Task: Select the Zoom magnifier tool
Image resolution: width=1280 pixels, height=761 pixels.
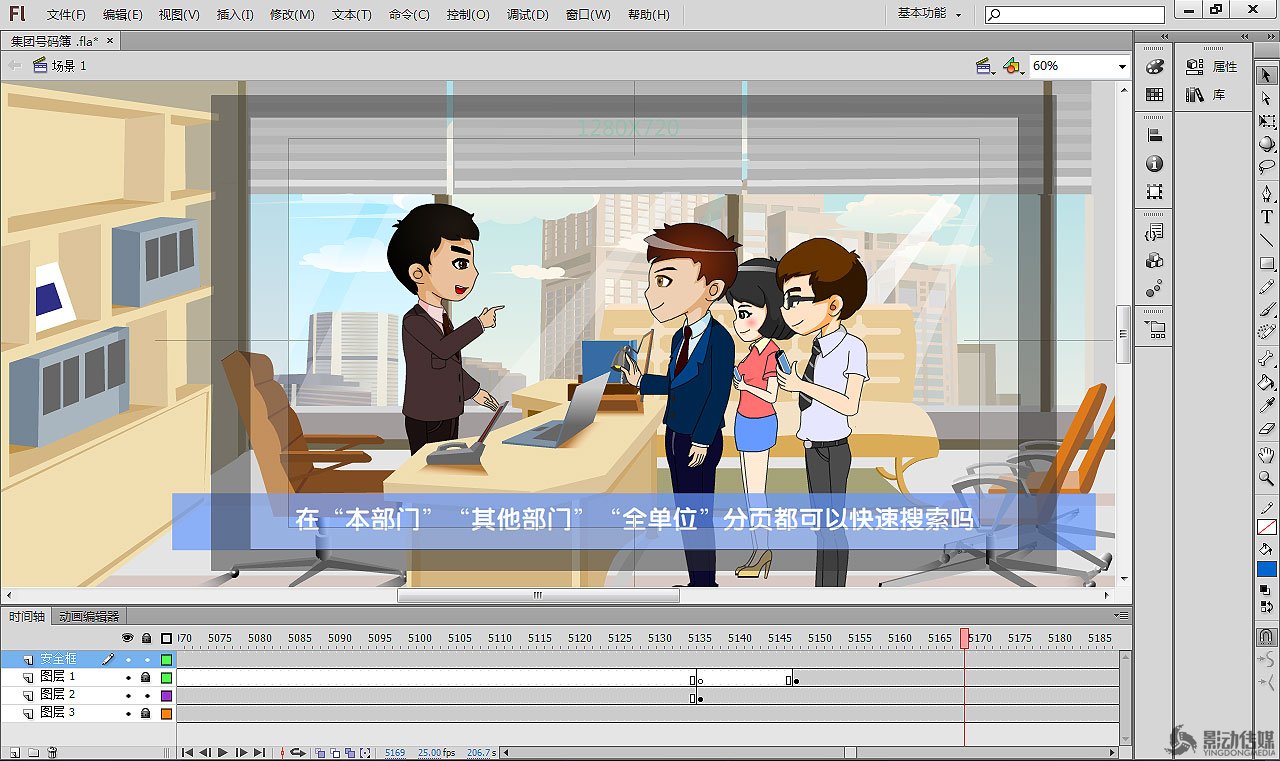Action: pos(1267,479)
